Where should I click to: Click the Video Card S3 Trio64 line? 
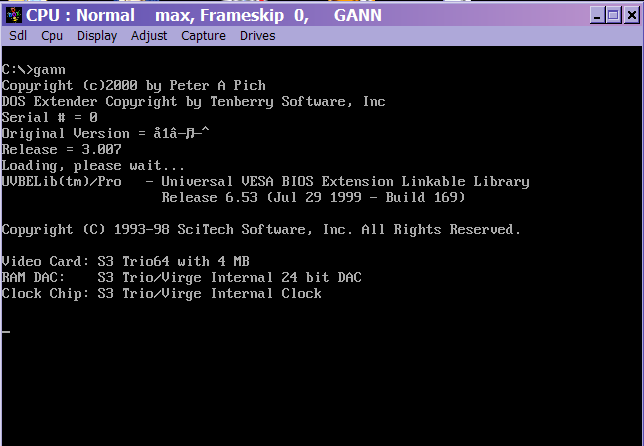point(125,262)
